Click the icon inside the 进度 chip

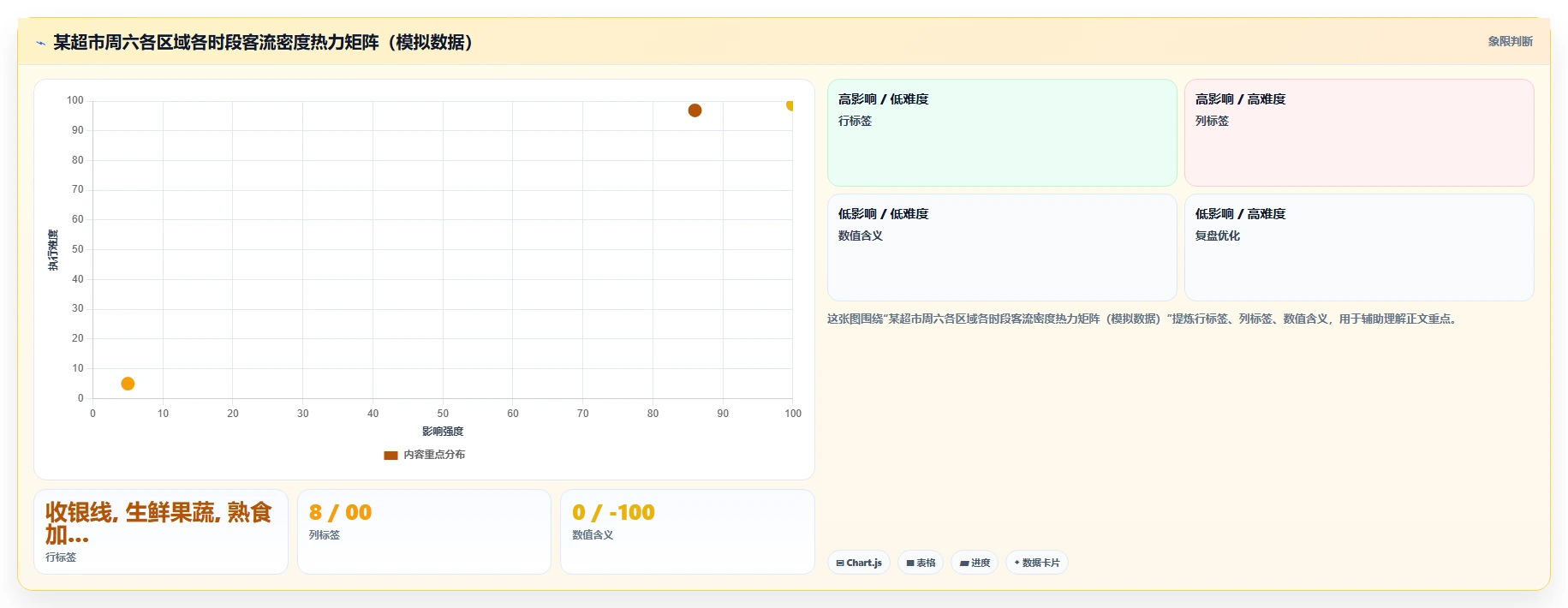(964, 563)
